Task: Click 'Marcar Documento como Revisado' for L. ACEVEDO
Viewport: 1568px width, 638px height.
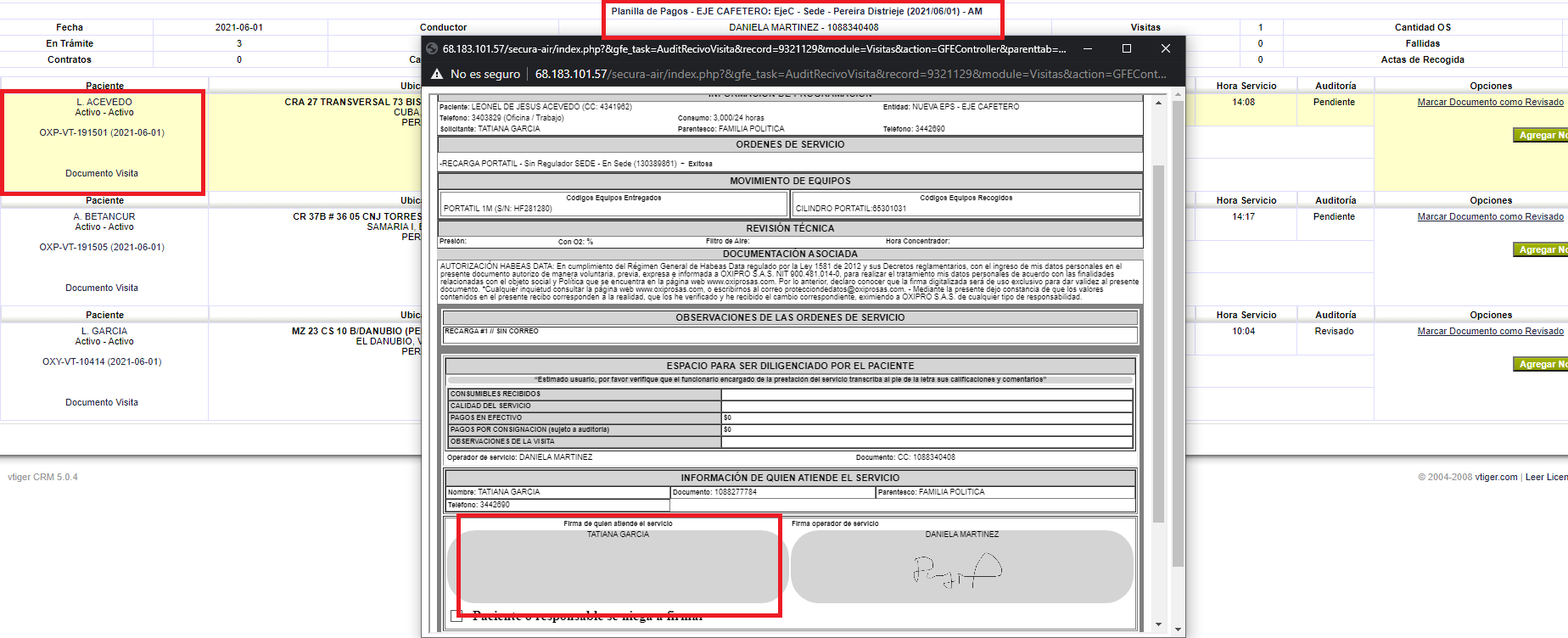Action: (x=1490, y=102)
